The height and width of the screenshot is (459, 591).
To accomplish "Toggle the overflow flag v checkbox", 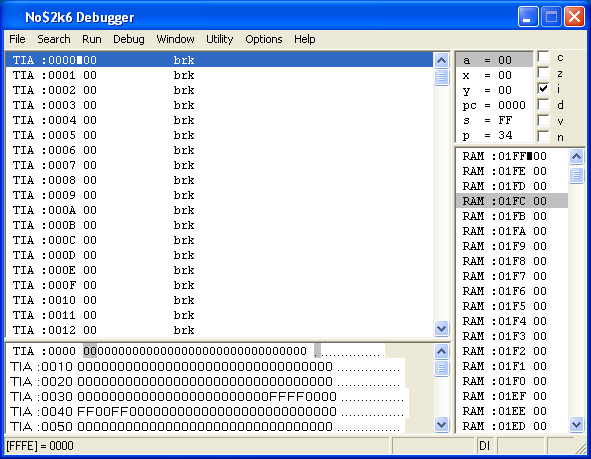I will coord(543,120).
